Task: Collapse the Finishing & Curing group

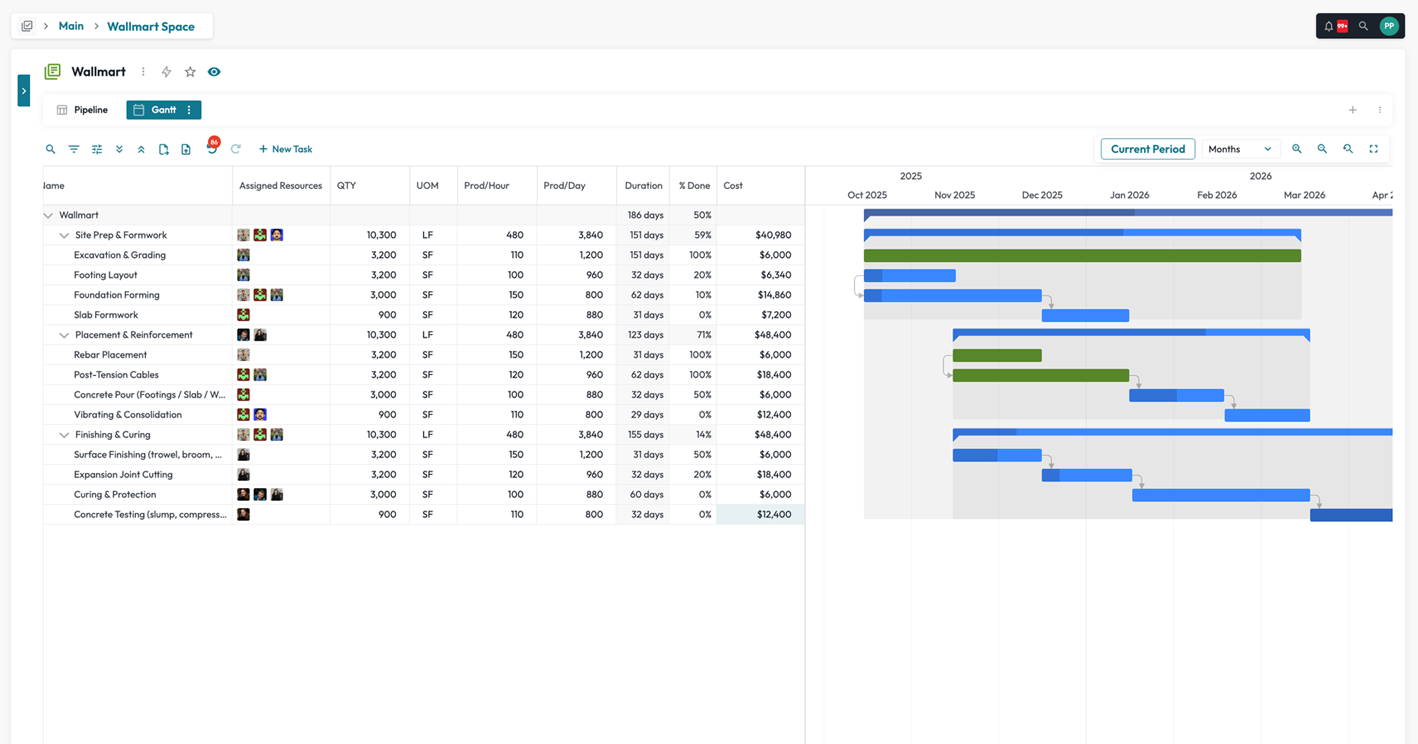Action: [64, 436]
